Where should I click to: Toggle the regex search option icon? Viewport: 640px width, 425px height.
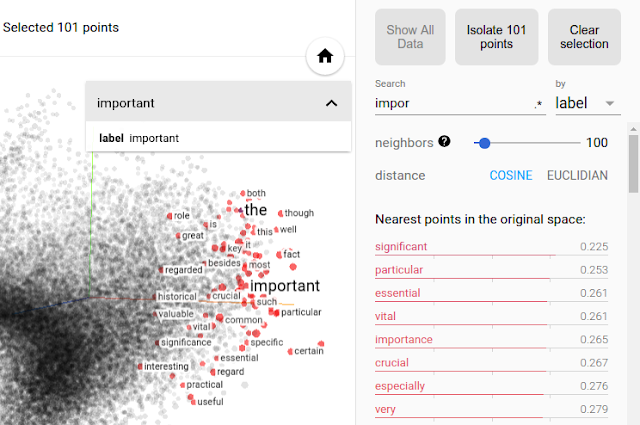[538, 104]
